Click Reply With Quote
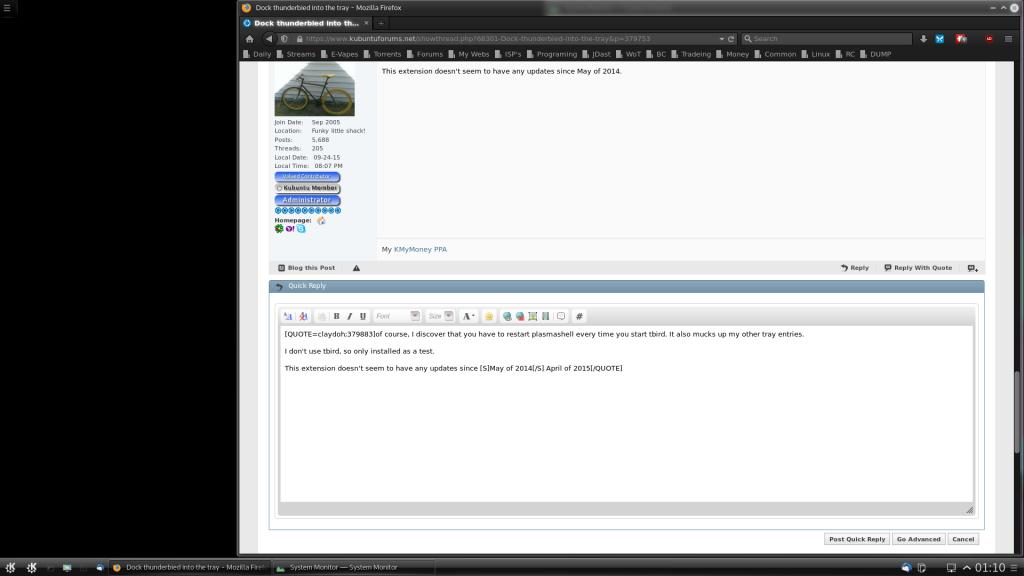The height and width of the screenshot is (576, 1024). pos(918,268)
